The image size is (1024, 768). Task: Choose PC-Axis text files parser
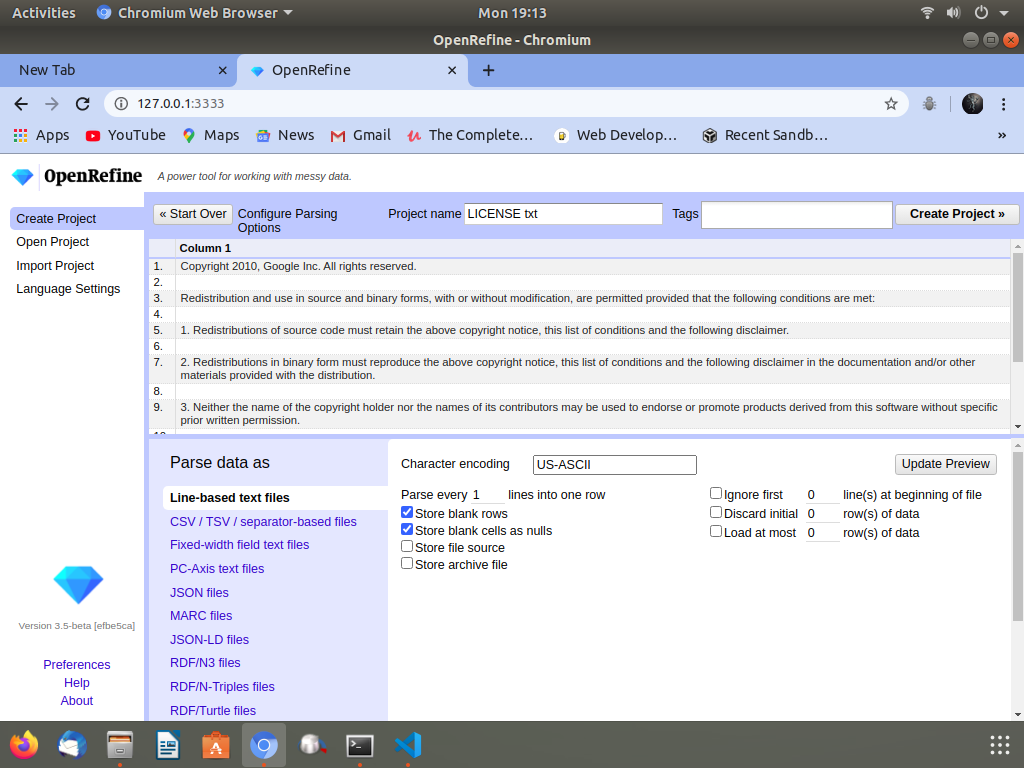(x=217, y=569)
